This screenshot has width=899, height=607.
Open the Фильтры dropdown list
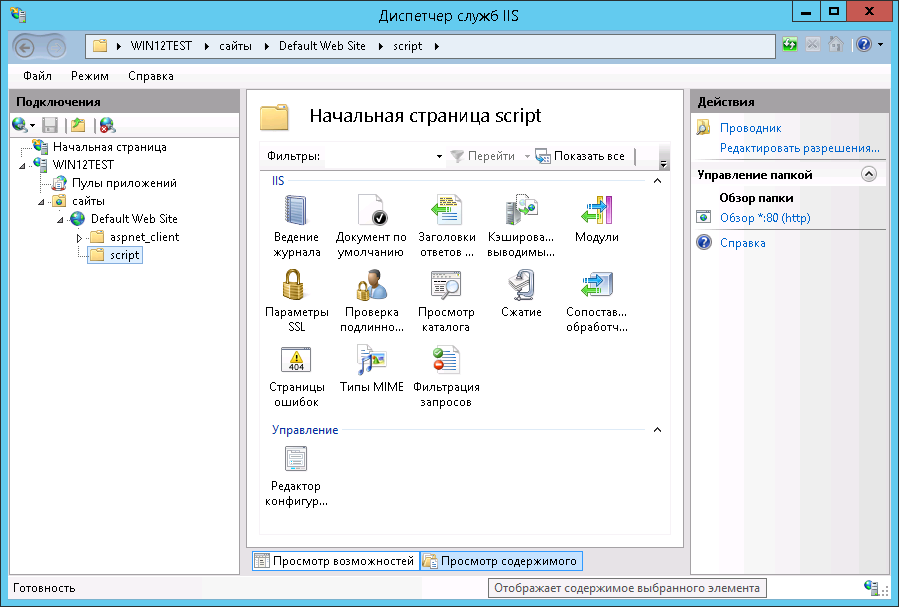coord(439,157)
